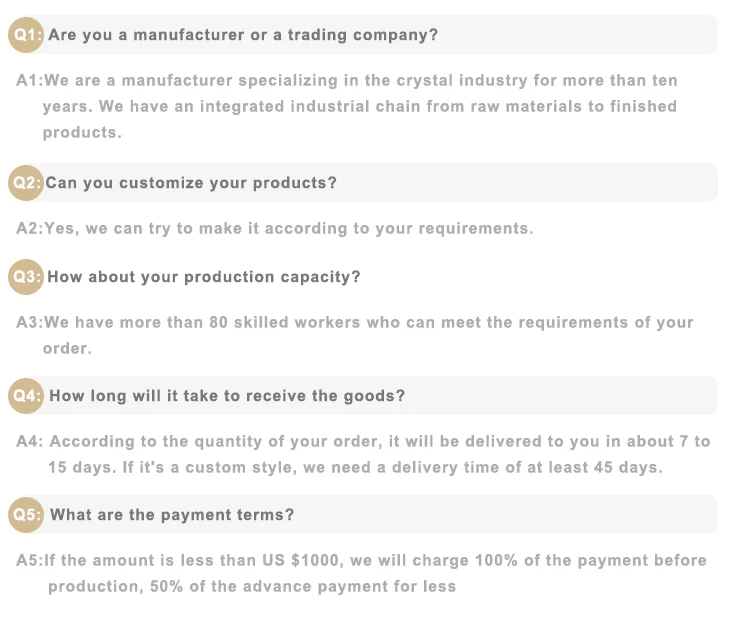The image size is (750, 633).
Task: Click the A4 line about 45 days custom style
Action: 355,467
